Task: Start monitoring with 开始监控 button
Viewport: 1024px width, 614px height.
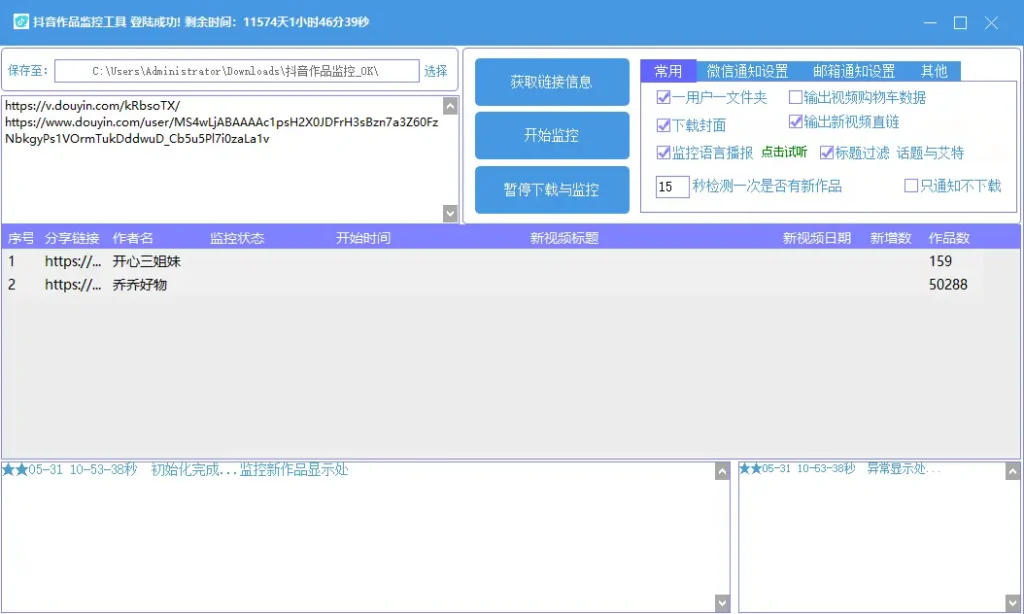Action: point(552,135)
